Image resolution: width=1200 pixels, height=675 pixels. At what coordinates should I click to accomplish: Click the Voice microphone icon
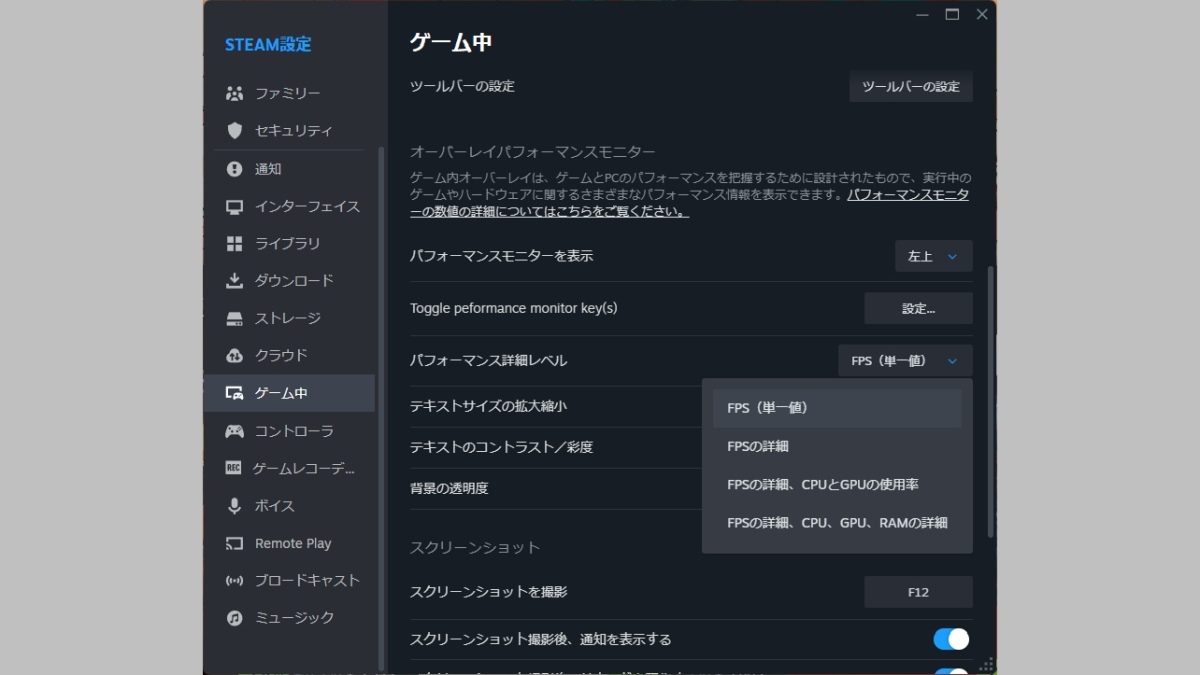(235, 506)
